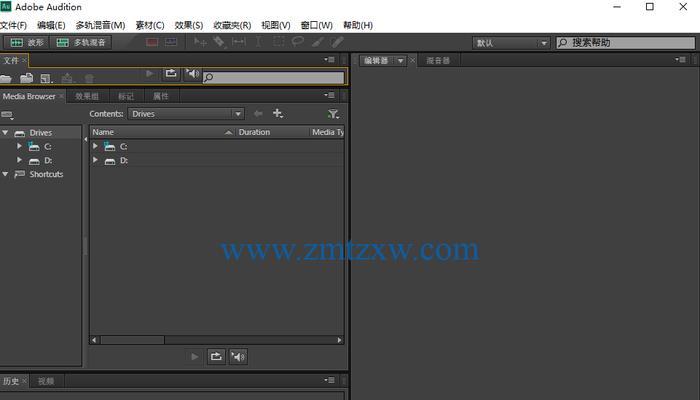Select the 文件 panel tab

click(11, 60)
